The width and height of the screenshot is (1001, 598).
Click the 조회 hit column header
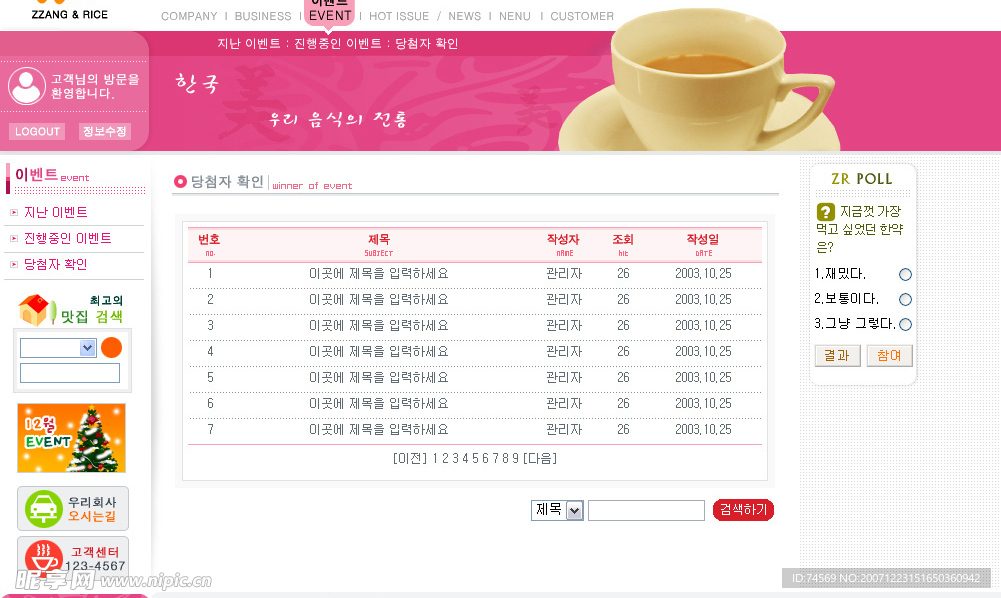(623, 244)
